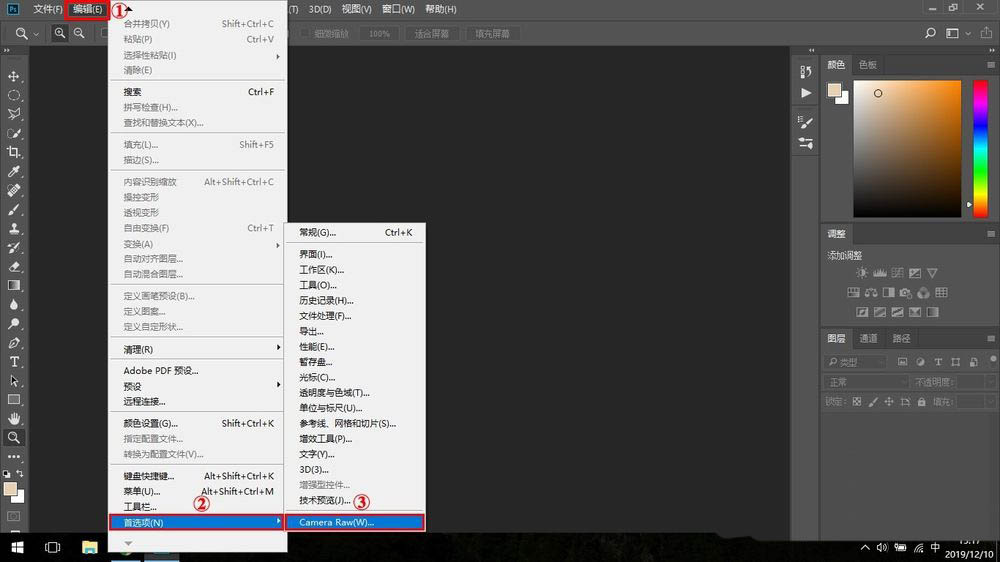Viewport: 1000px width, 562px height.
Task: Toggle Quick Mask mode
Action: pyautogui.click(x=13, y=516)
